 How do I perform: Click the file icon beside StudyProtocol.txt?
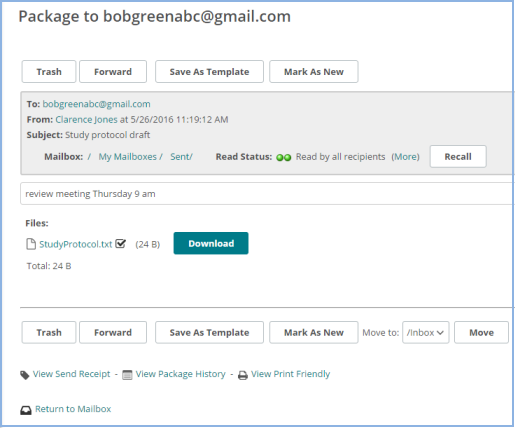pyautogui.click(x=31, y=244)
